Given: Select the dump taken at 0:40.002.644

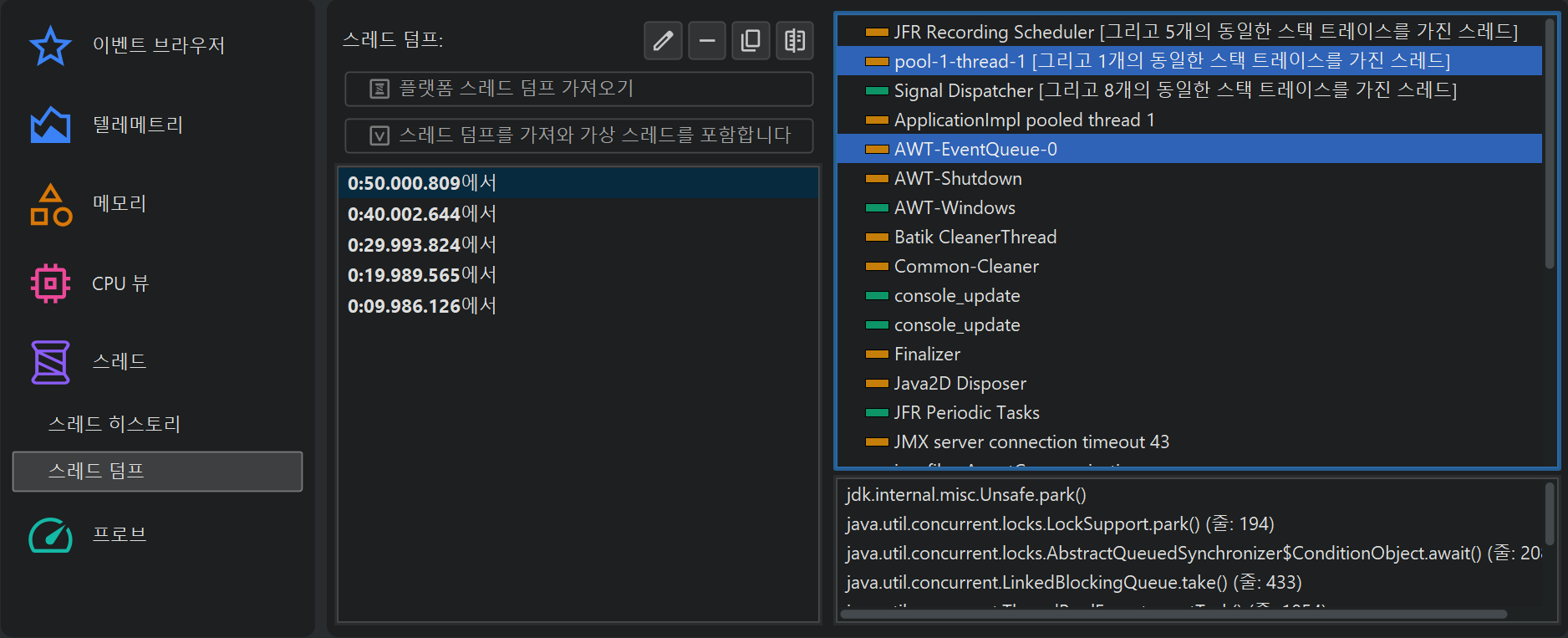Looking at the screenshot, I should 422,214.
